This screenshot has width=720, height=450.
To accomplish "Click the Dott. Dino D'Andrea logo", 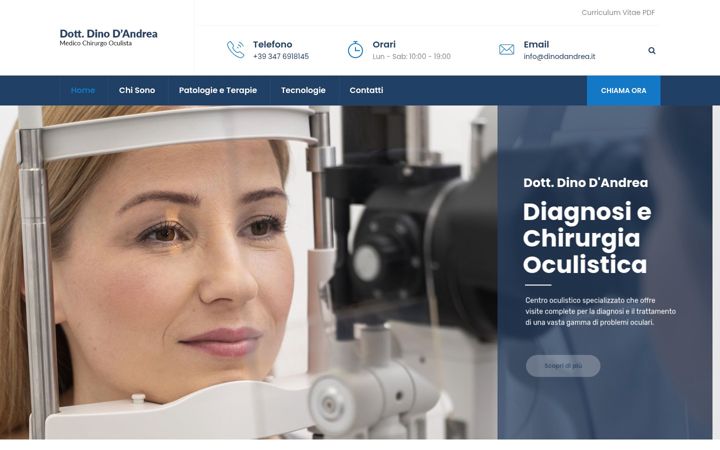I will pos(108,37).
